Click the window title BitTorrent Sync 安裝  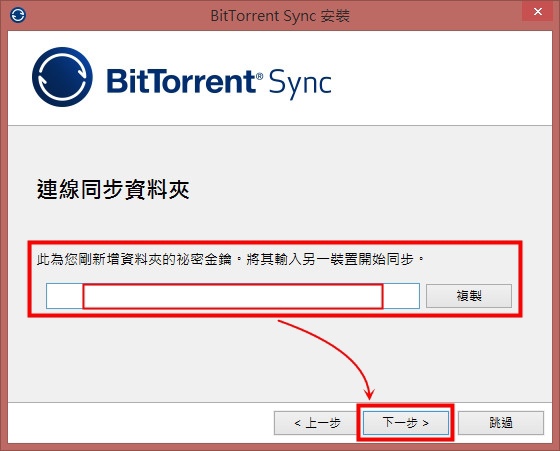click(x=280, y=16)
